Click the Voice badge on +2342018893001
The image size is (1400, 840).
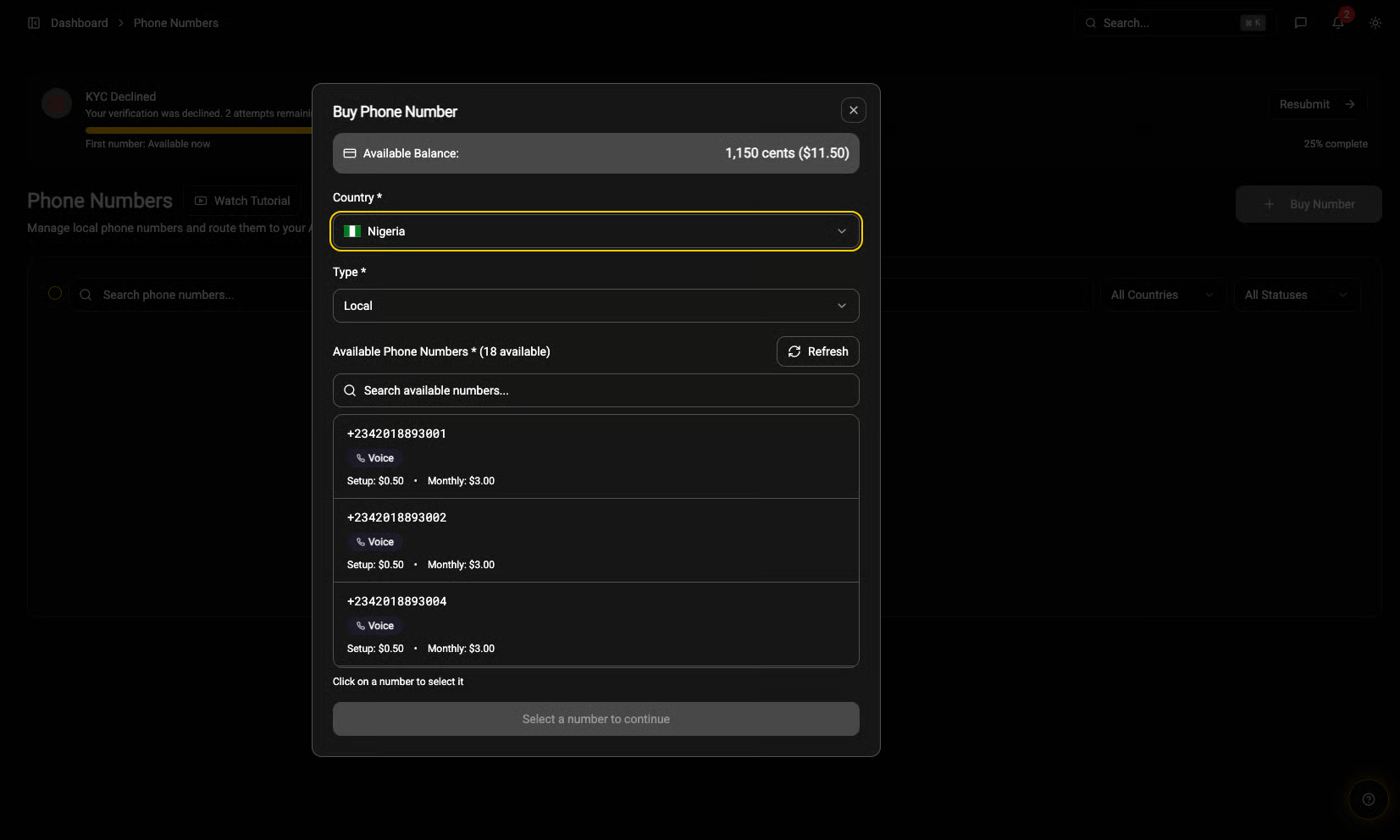tap(375, 458)
